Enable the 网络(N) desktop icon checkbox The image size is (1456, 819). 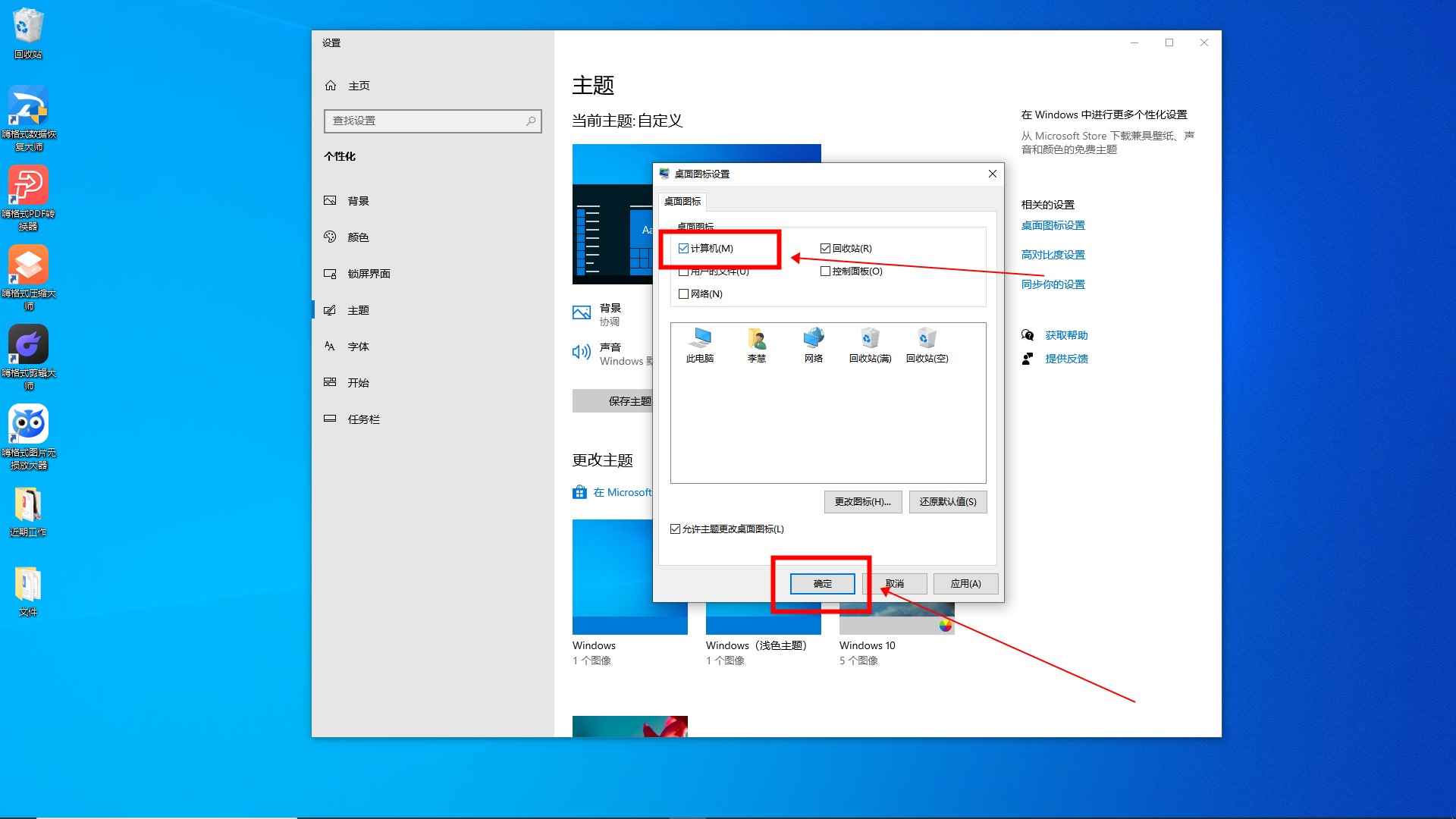coord(683,293)
